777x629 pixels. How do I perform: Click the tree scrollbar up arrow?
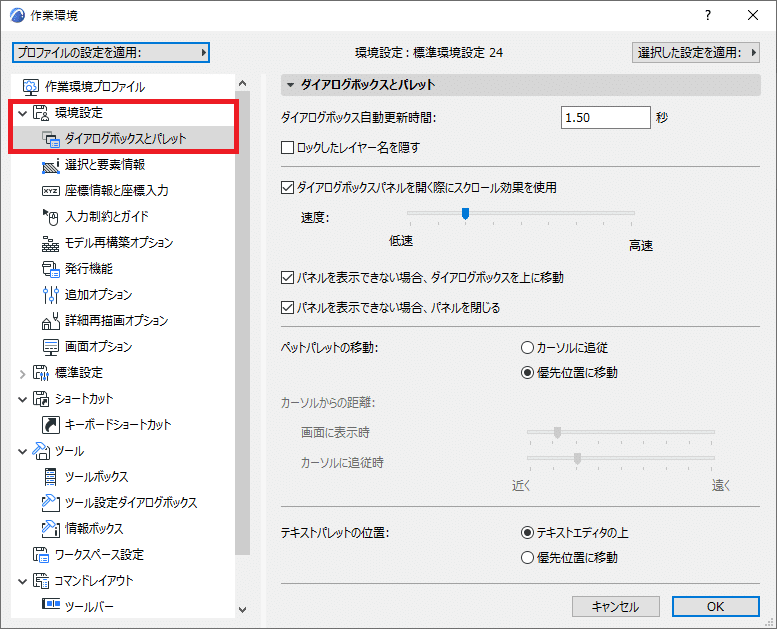pyautogui.click(x=242, y=83)
